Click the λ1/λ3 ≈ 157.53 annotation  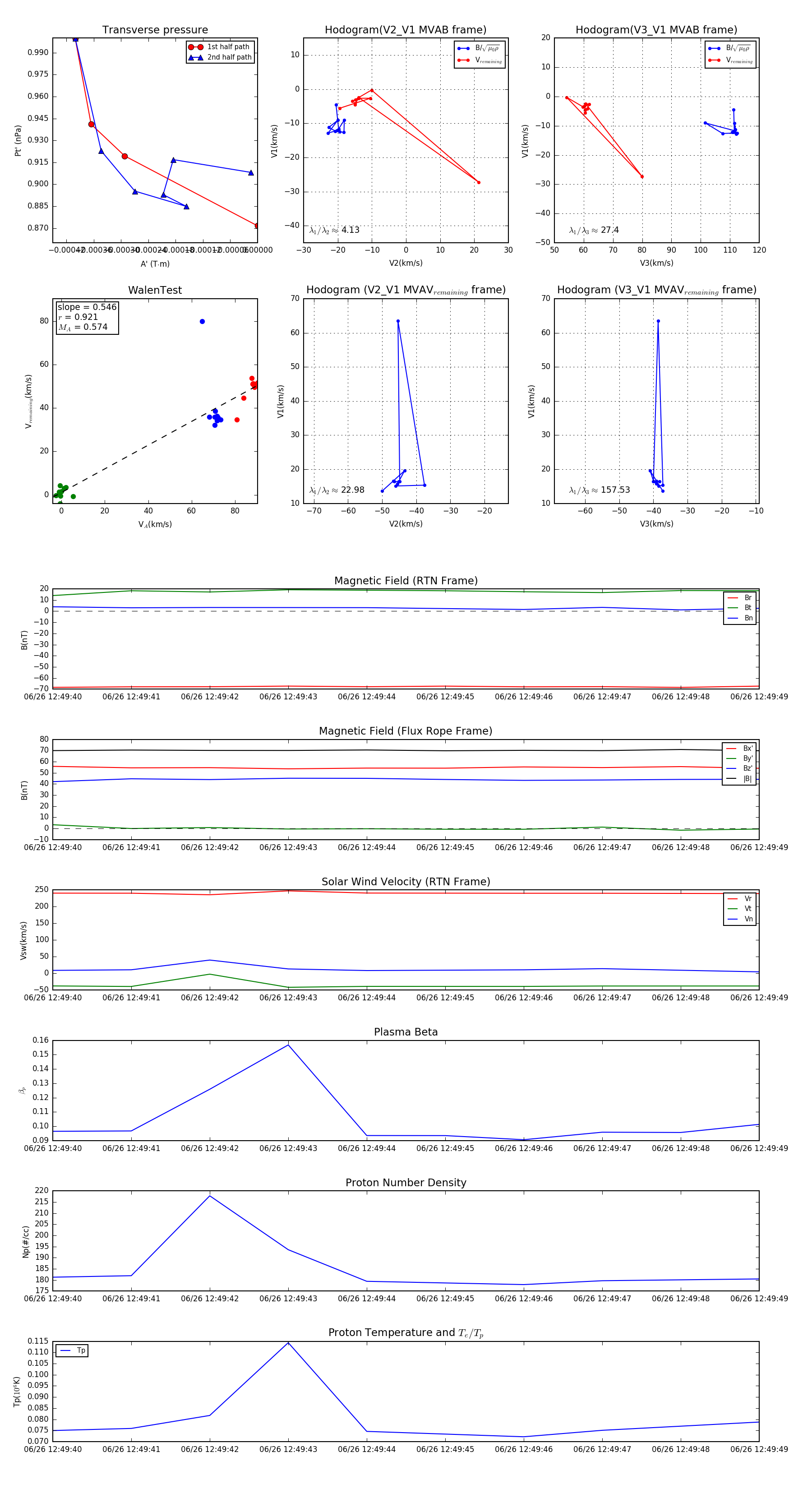click(x=600, y=490)
